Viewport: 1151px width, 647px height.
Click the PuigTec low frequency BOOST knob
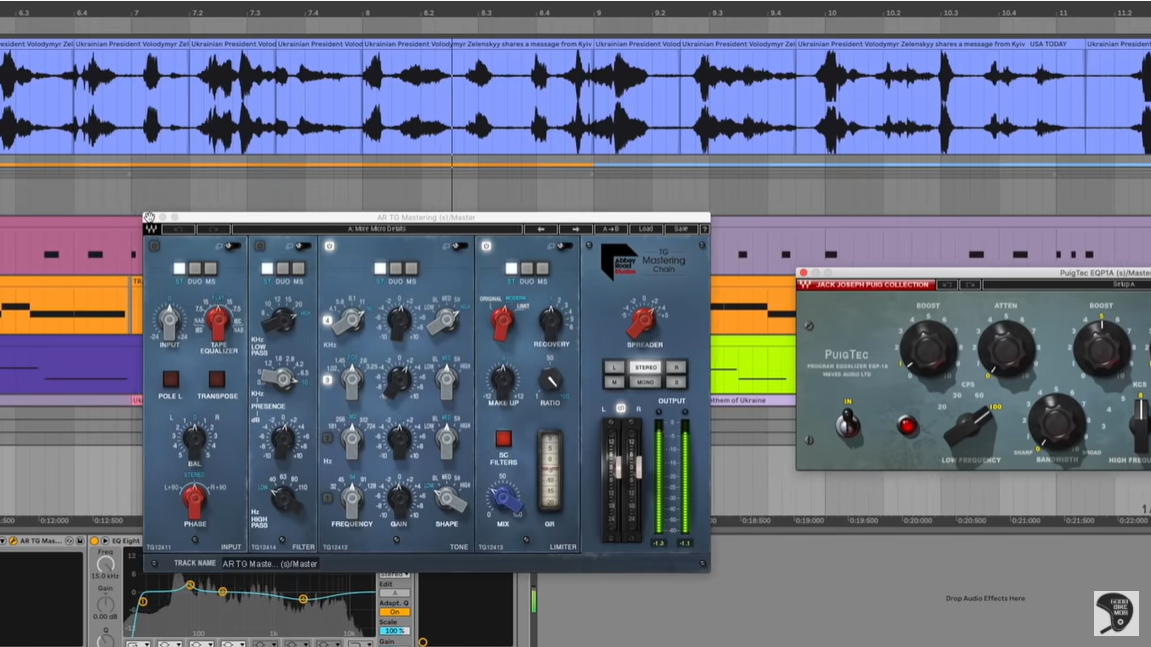pyautogui.click(x=929, y=349)
